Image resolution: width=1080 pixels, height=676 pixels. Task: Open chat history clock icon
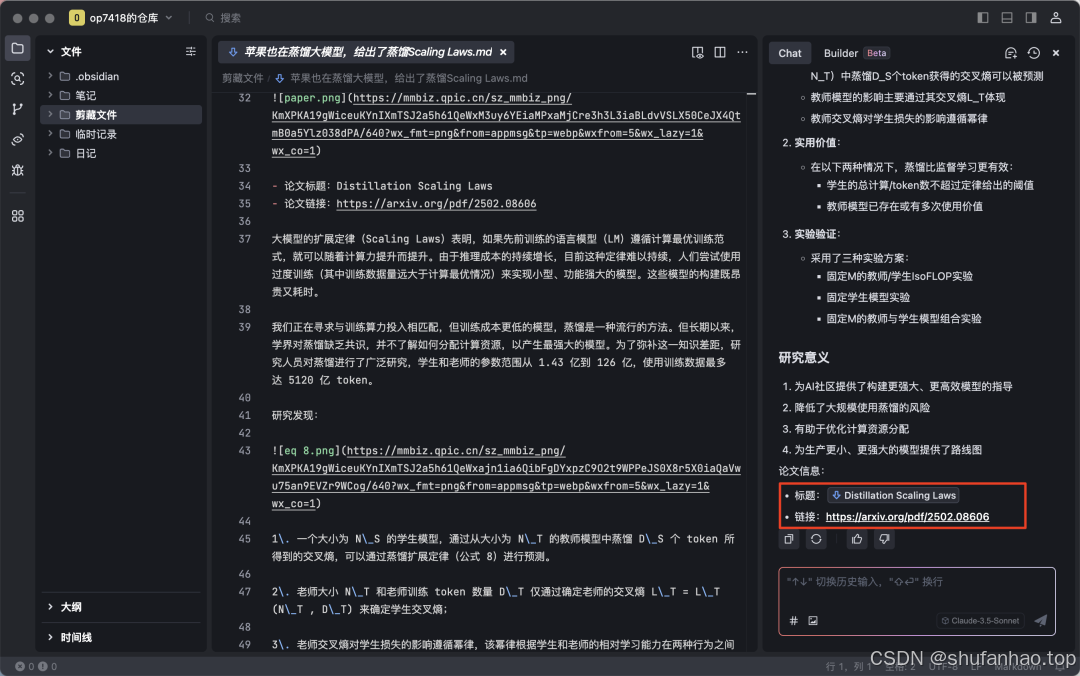coord(1033,53)
